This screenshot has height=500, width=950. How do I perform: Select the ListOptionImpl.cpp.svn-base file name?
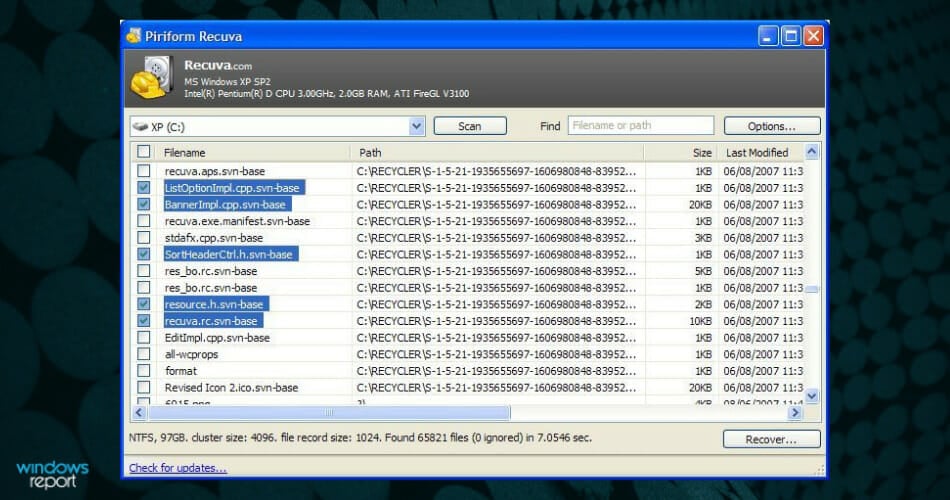[x=232, y=188]
